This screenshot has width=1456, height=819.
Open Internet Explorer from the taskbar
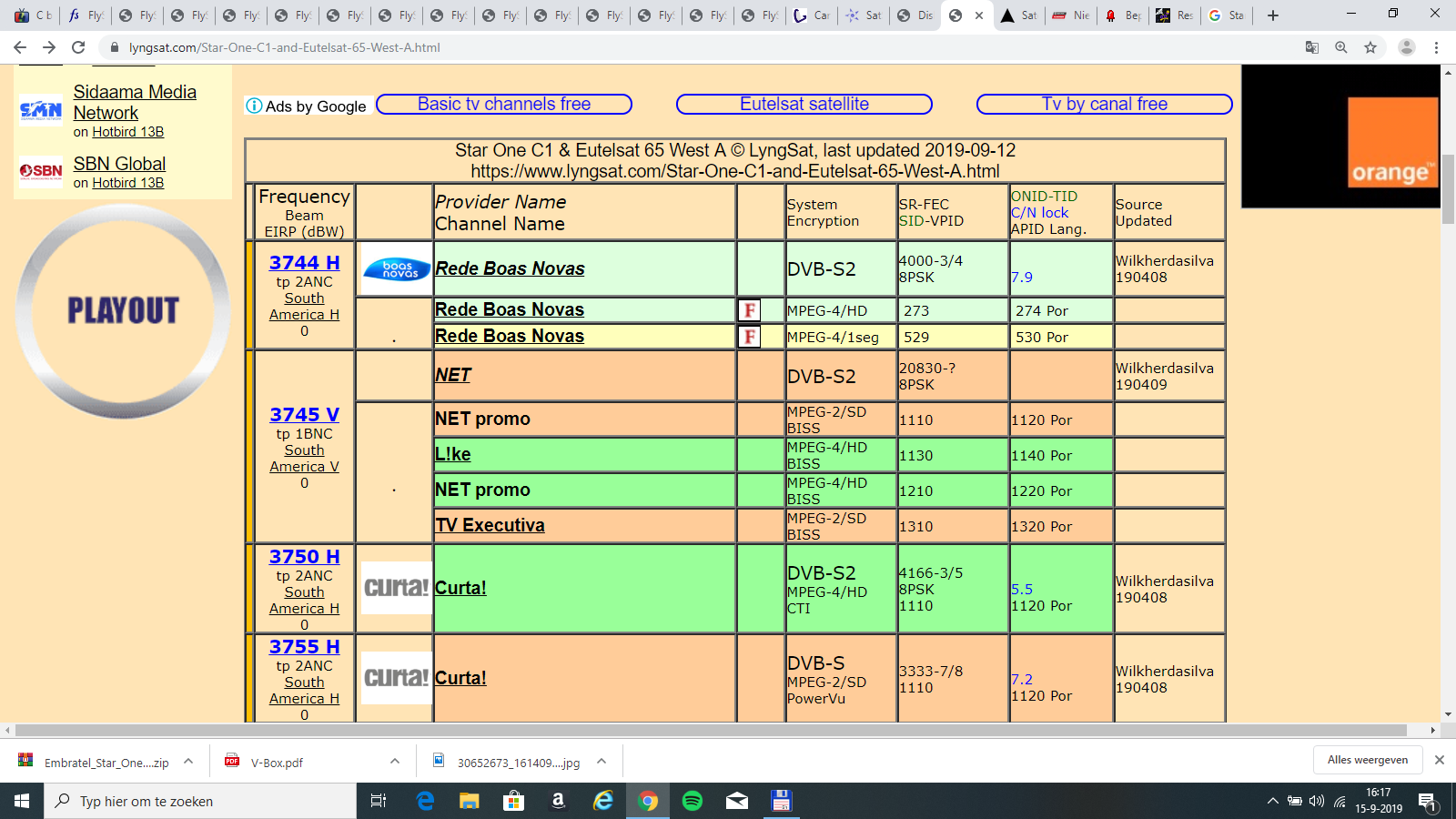coord(602,801)
